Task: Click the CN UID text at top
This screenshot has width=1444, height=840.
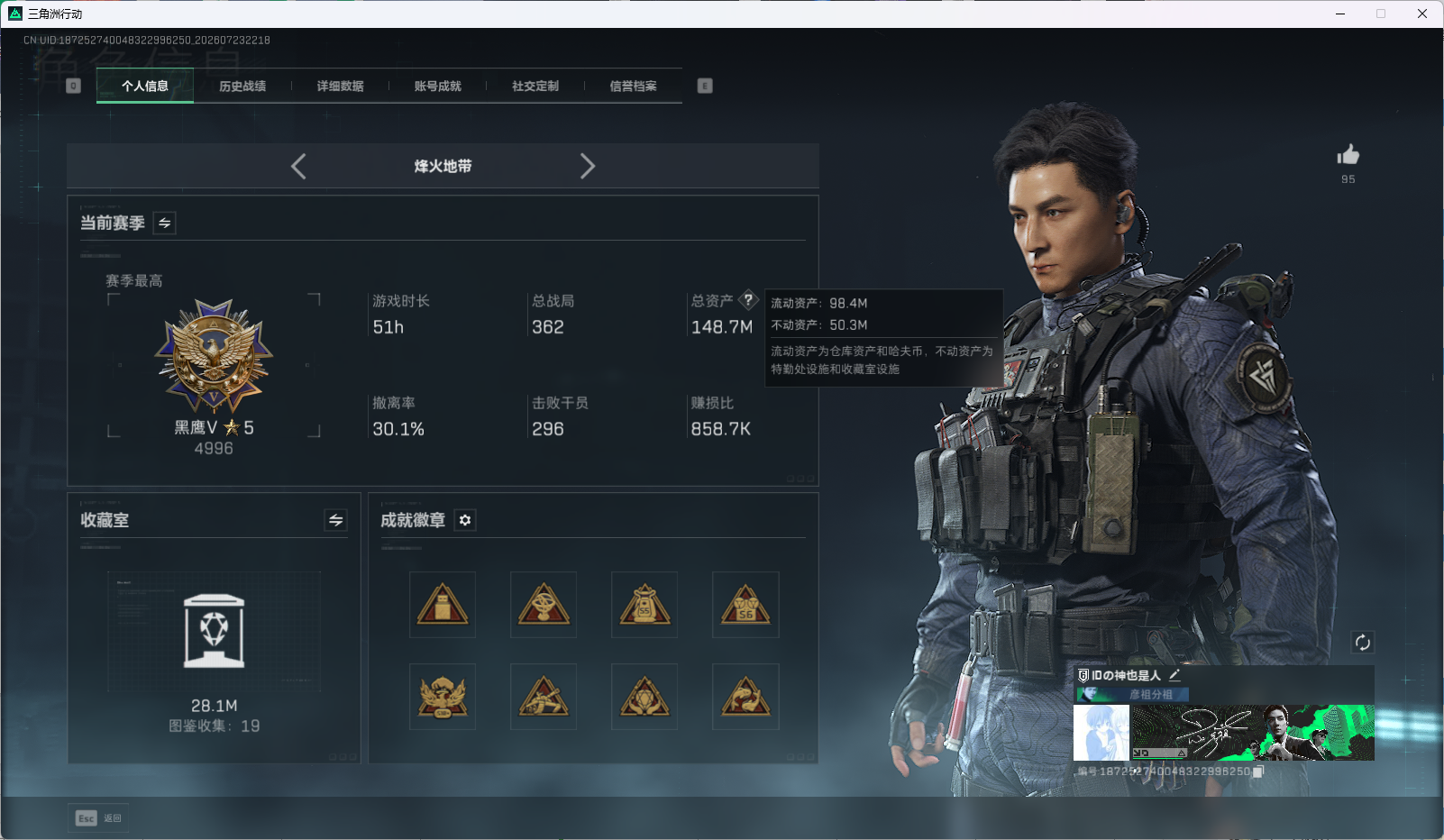Action: click(147, 41)
